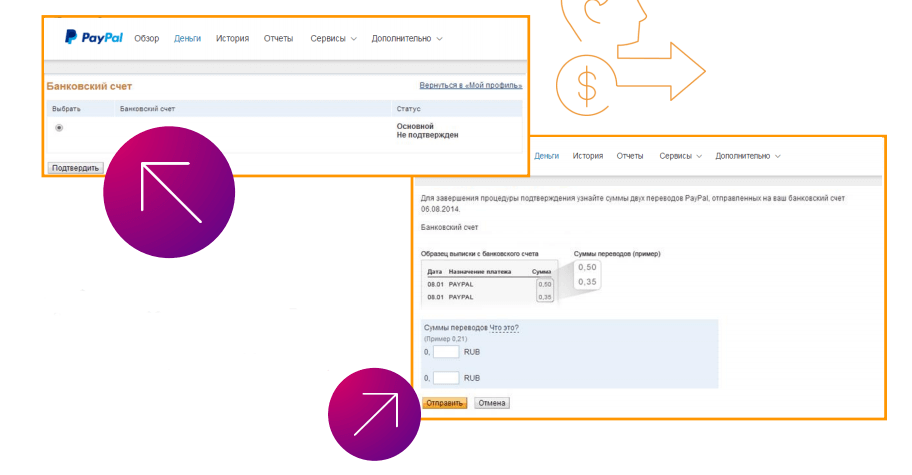Follow the Вернуться в «Мой профиль» link
Viewport: 912px width, 475px height.
471,85
